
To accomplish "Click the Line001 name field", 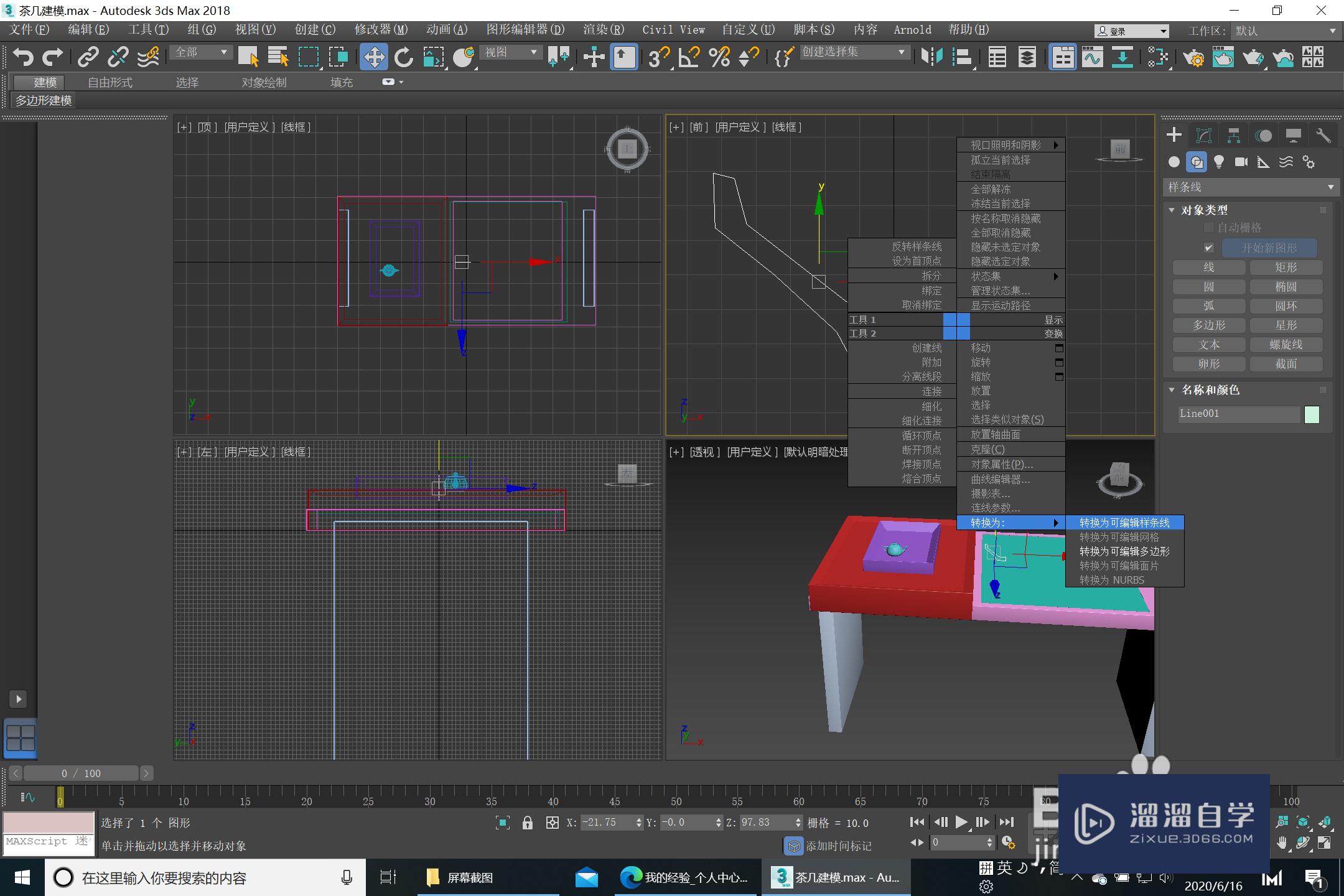I will tap(1238, 414).
